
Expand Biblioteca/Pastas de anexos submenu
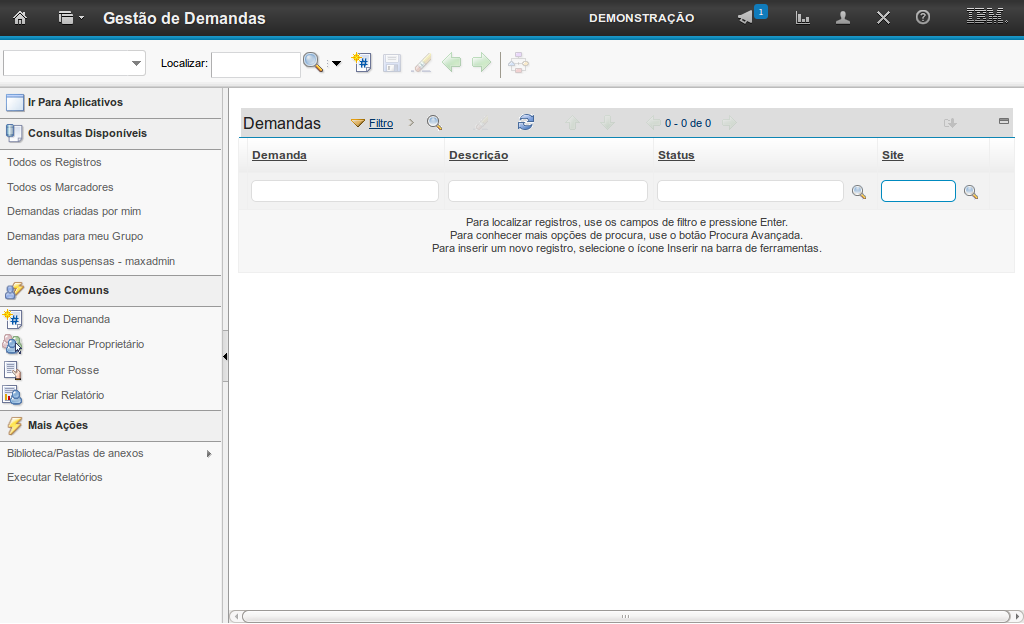click(x=208, y=454)
